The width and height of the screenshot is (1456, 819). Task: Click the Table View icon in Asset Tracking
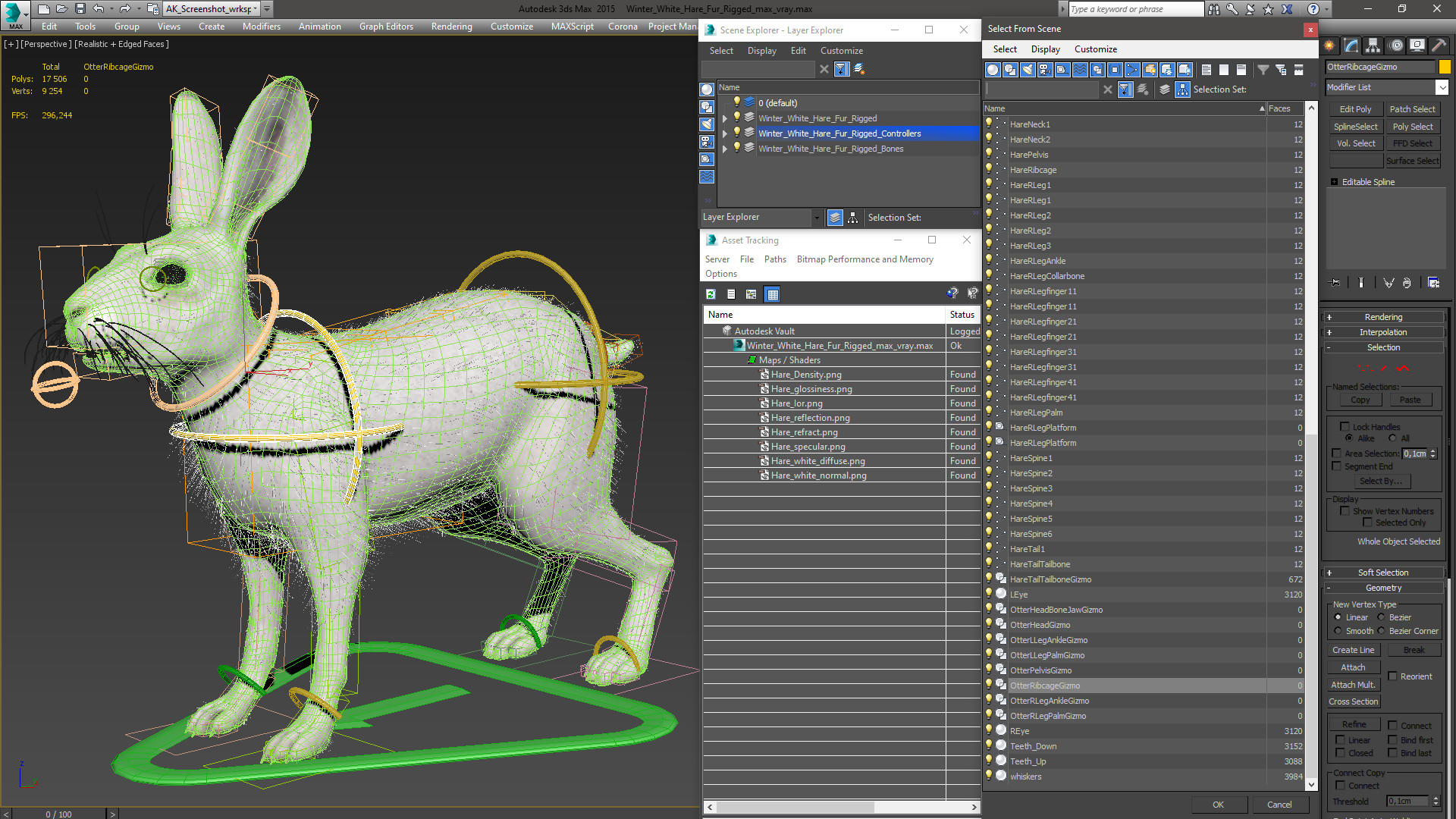pos(772,294)
